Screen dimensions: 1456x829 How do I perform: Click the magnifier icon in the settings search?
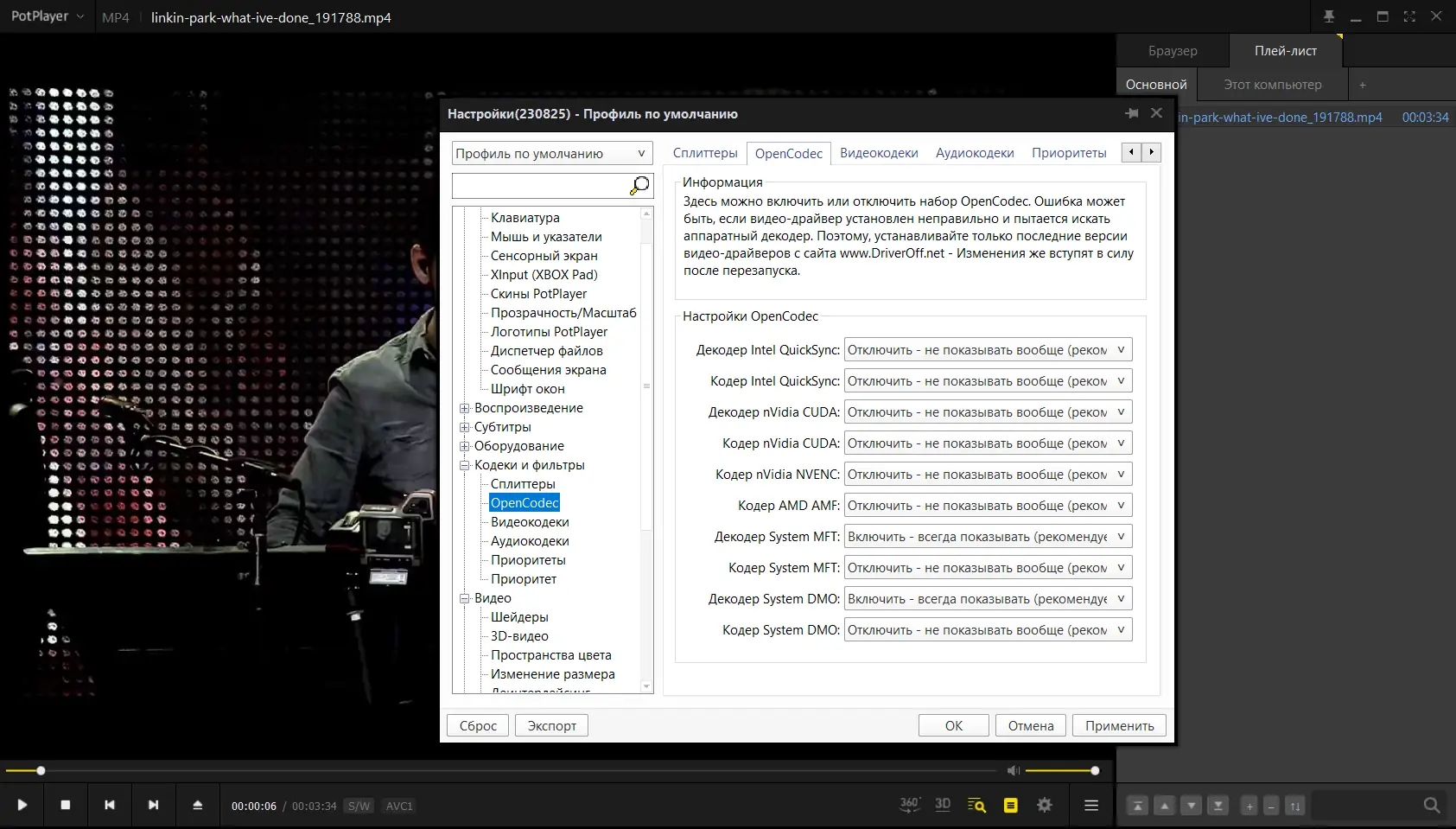pos(639,186)
